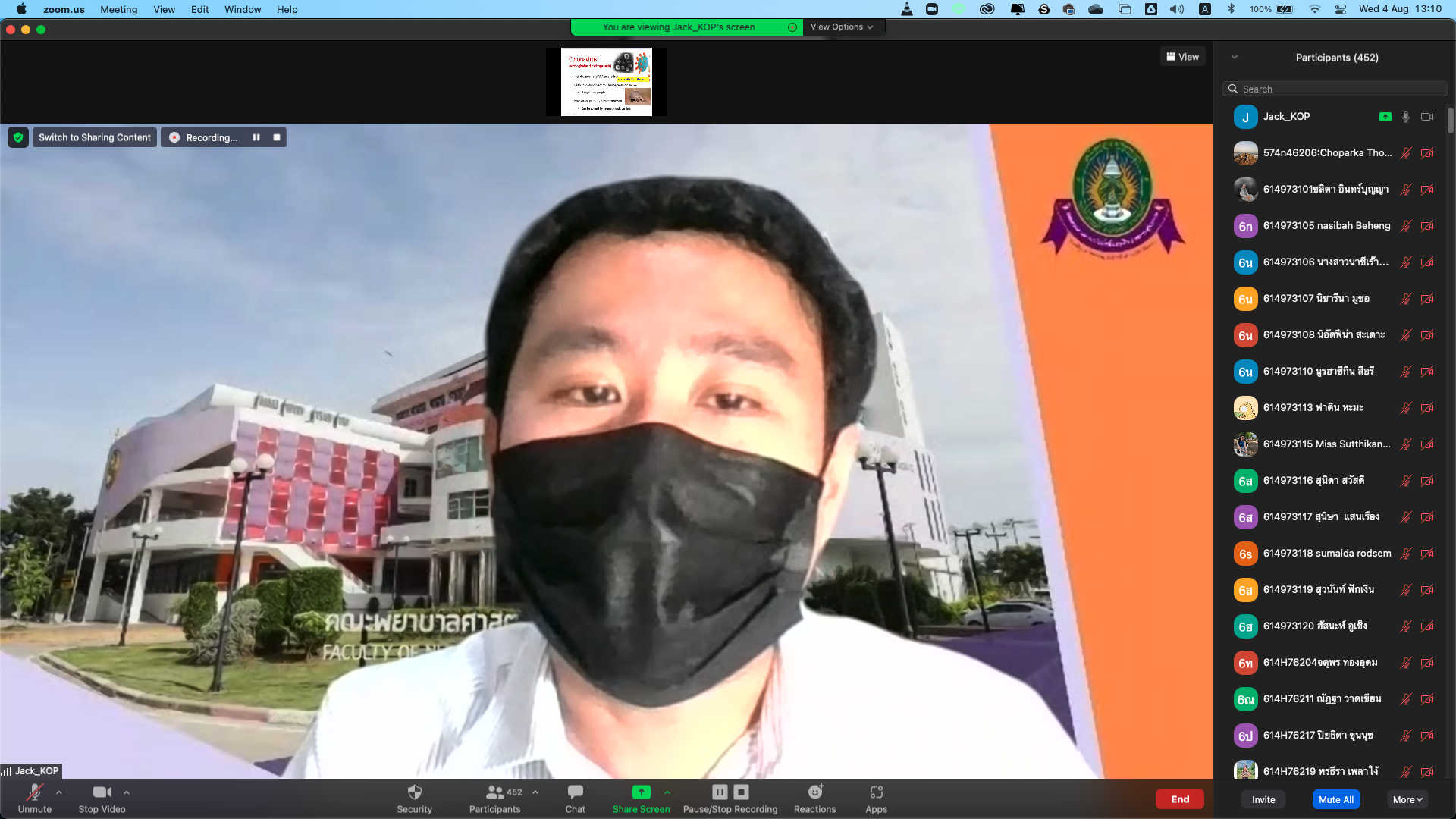This screenshot has height=819, width=1456.
Task: Expand audio options arrow beside Unmute
Action: coord(59,792)
